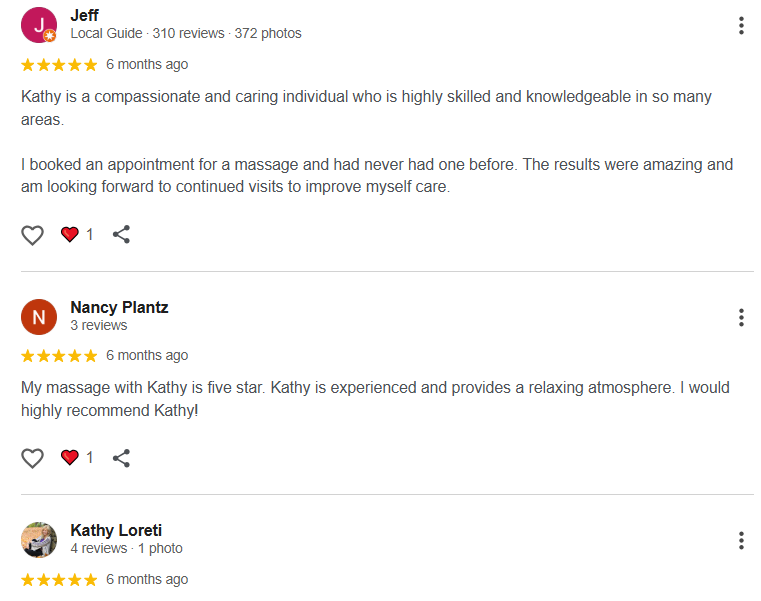
Task: Like Jeff's review with the heart outline
Action: (33, 235)
